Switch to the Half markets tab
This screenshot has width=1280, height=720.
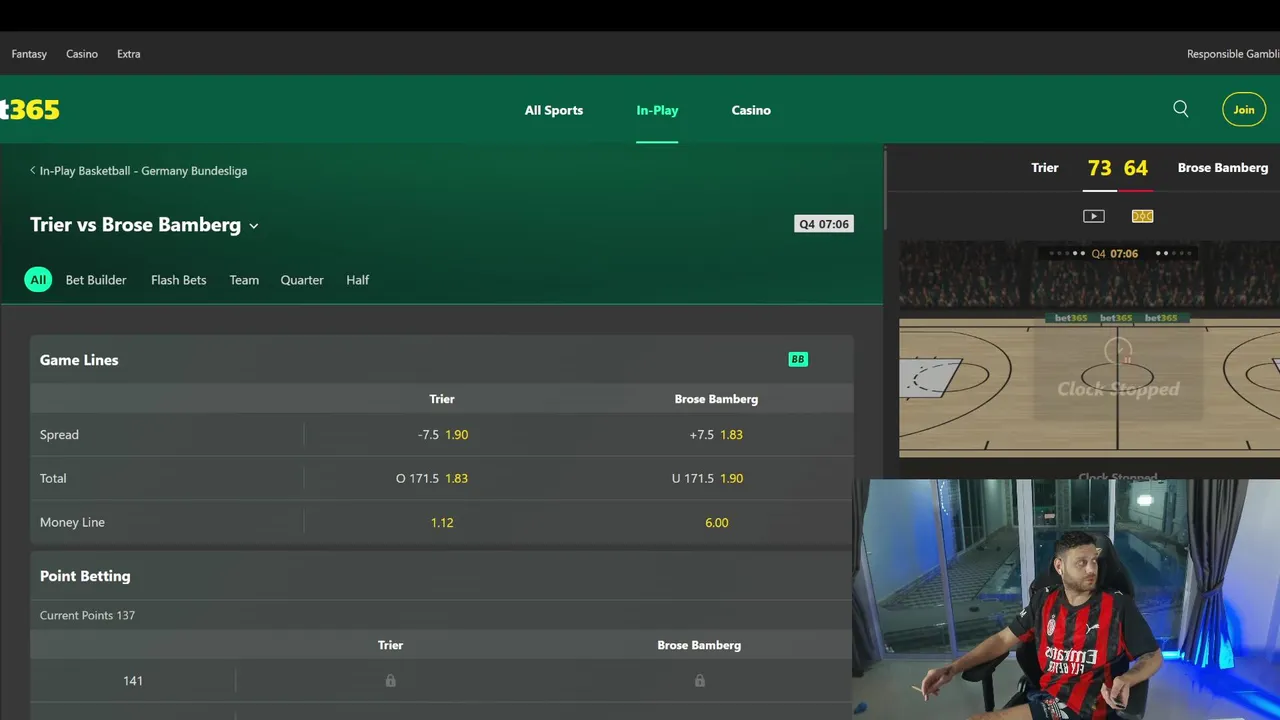pos(358,280)
